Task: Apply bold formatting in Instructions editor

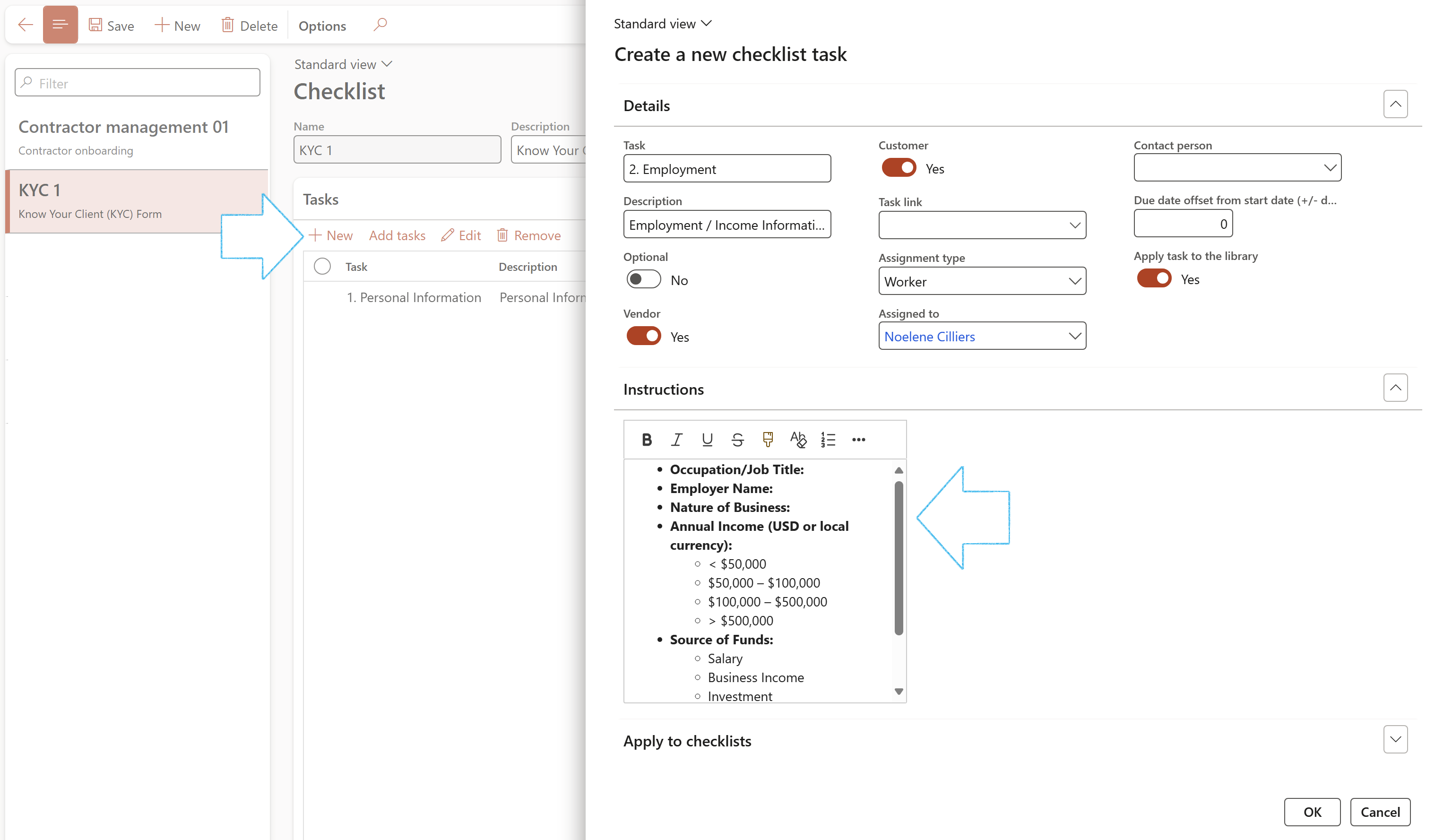Action: (646, 440)
